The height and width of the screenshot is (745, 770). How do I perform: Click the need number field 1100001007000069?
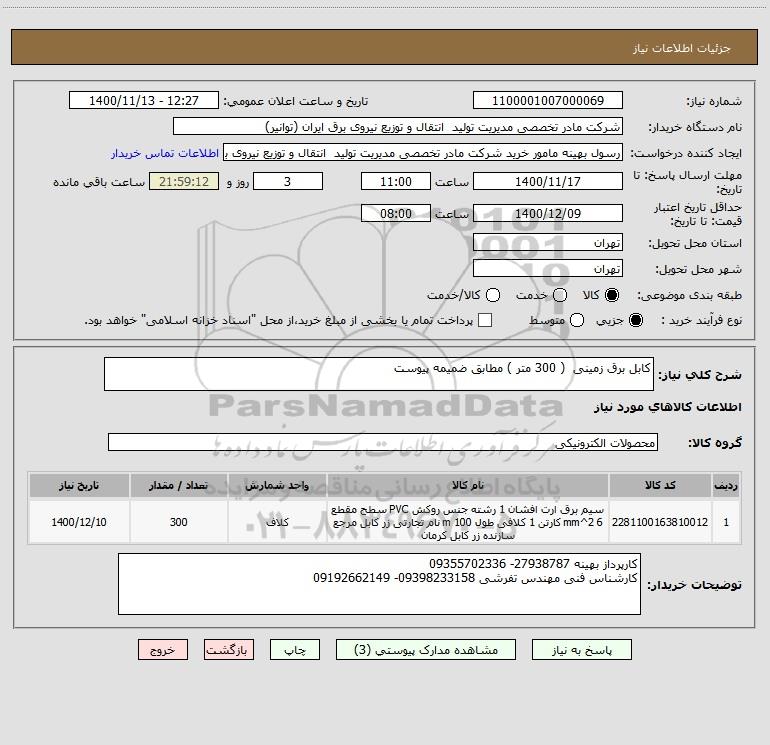click(x=548, y=101)
